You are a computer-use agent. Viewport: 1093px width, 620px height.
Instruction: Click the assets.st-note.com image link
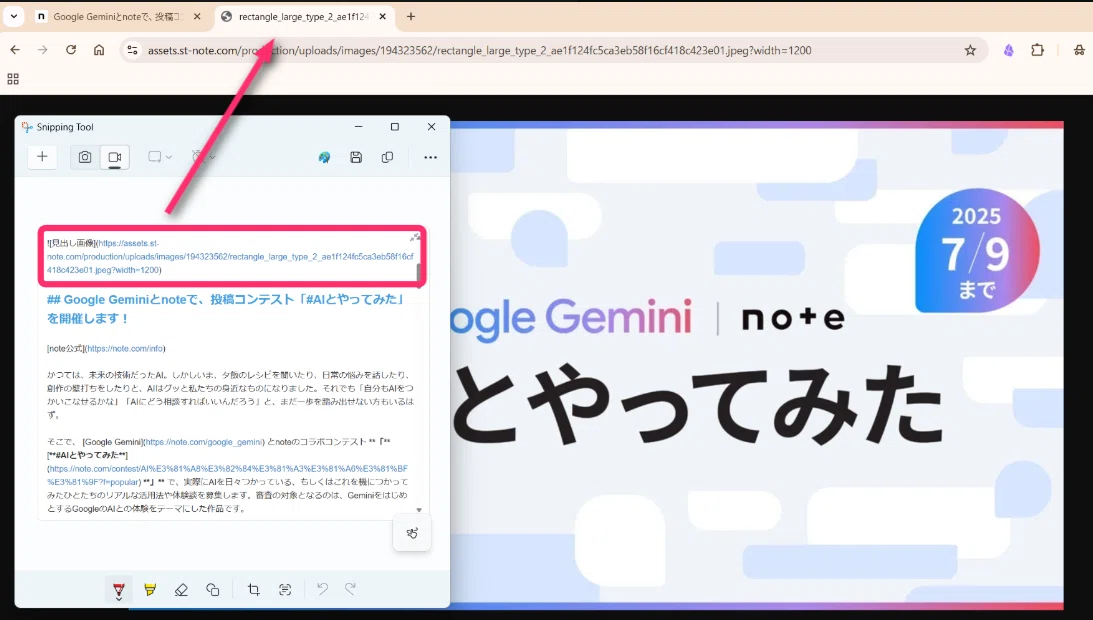(x=230, y=257)
